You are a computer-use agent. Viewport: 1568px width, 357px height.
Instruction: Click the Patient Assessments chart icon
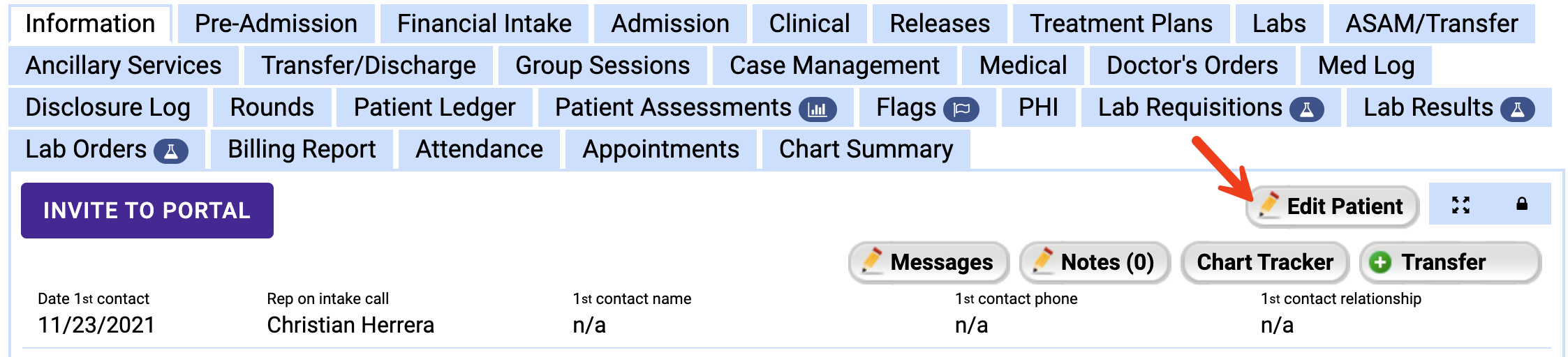(818, 109)
